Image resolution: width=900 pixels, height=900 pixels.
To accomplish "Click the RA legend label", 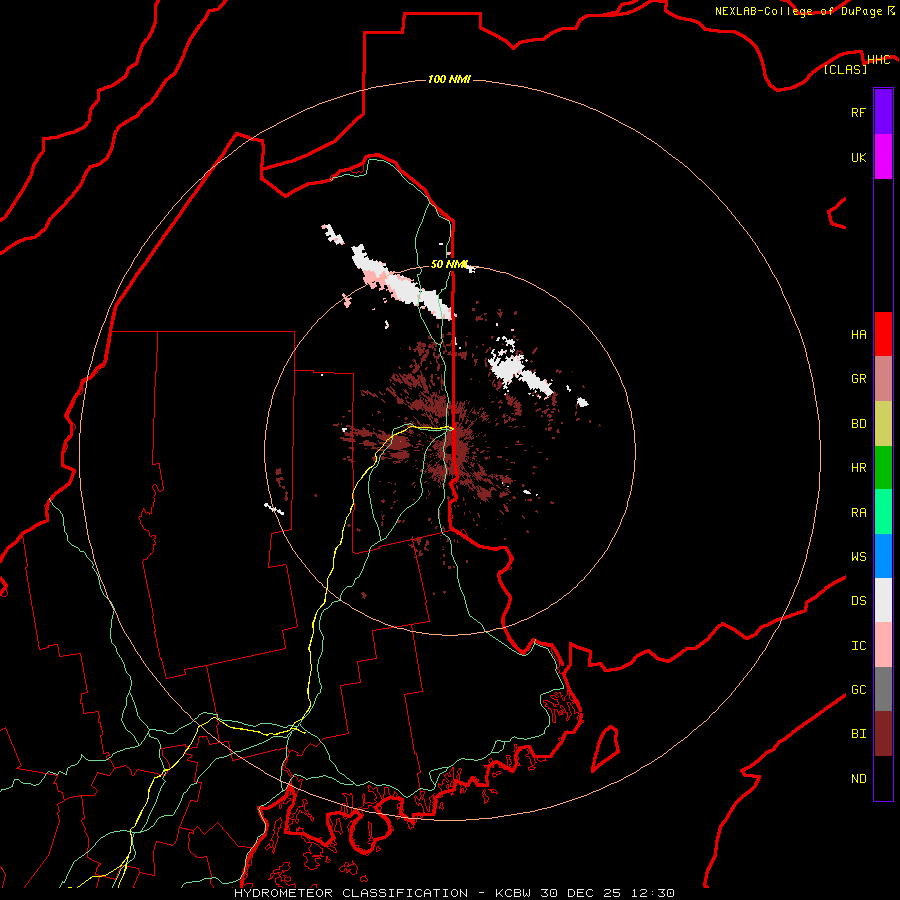I will pyautogui.click(x=858, y=512).
